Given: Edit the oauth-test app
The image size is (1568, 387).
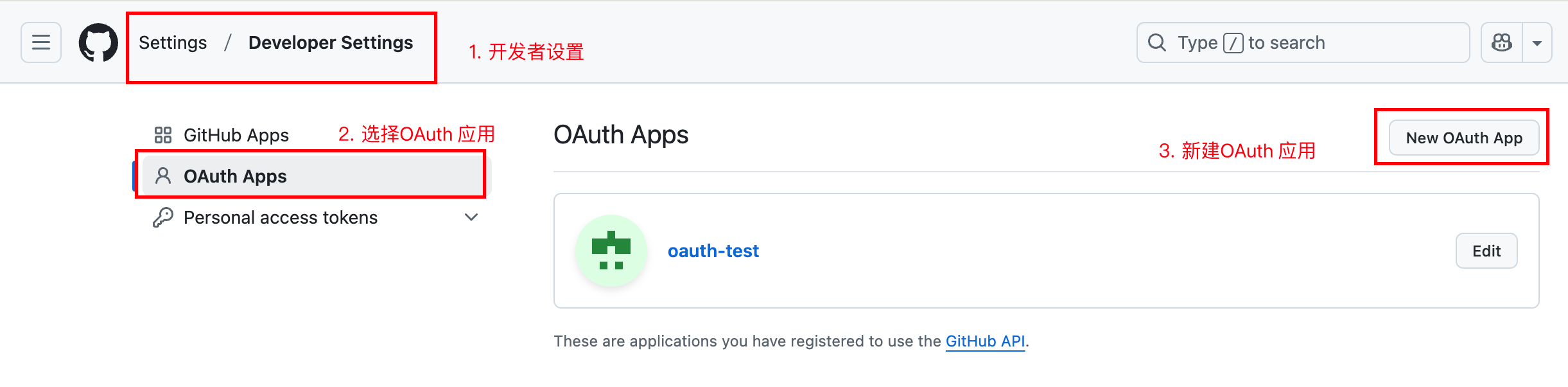Looking at the screenshot, I should click(x=1486, y=251).
